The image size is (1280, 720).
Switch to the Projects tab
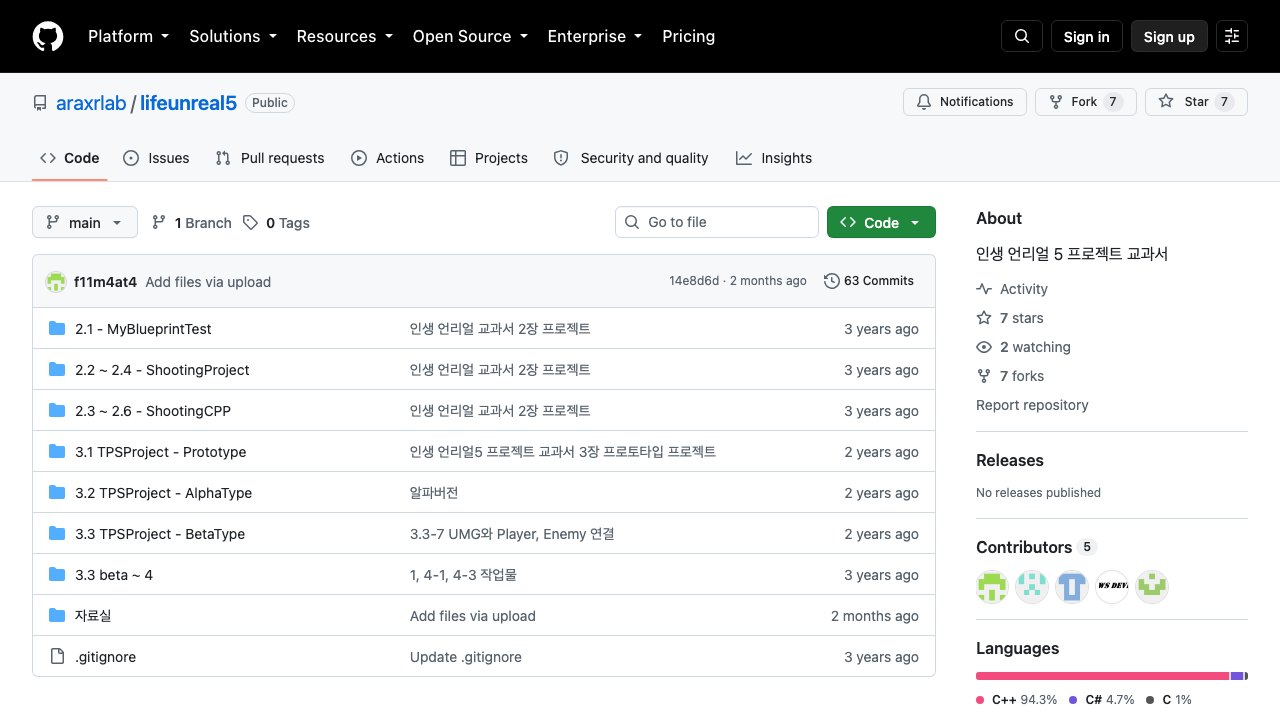pos(489,158)
